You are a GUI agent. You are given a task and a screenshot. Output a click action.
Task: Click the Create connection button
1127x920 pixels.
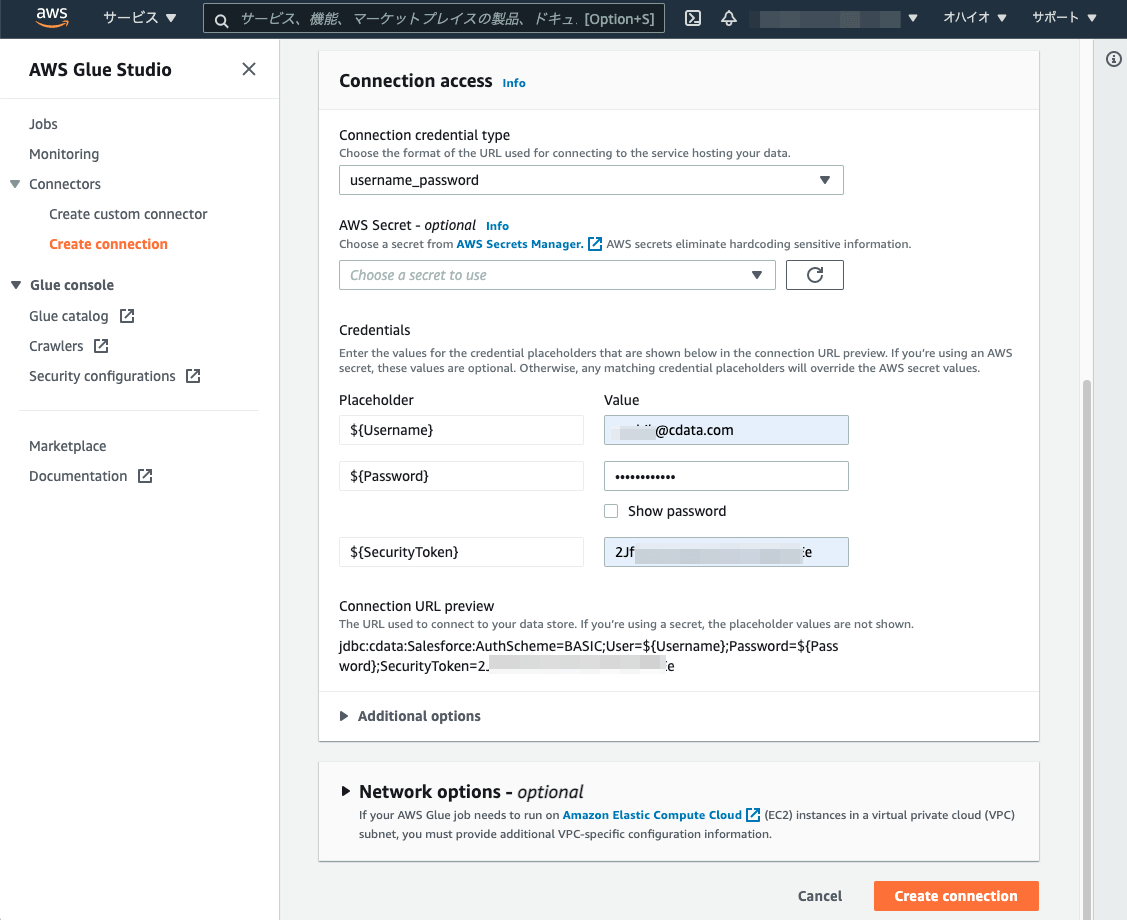click(955, 896)
